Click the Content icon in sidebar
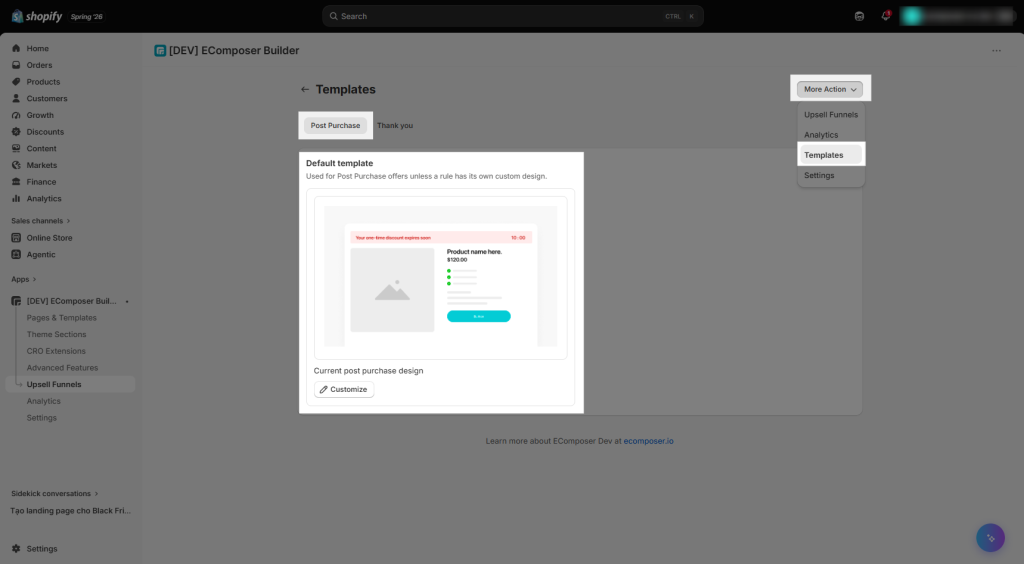 [16, 148]
